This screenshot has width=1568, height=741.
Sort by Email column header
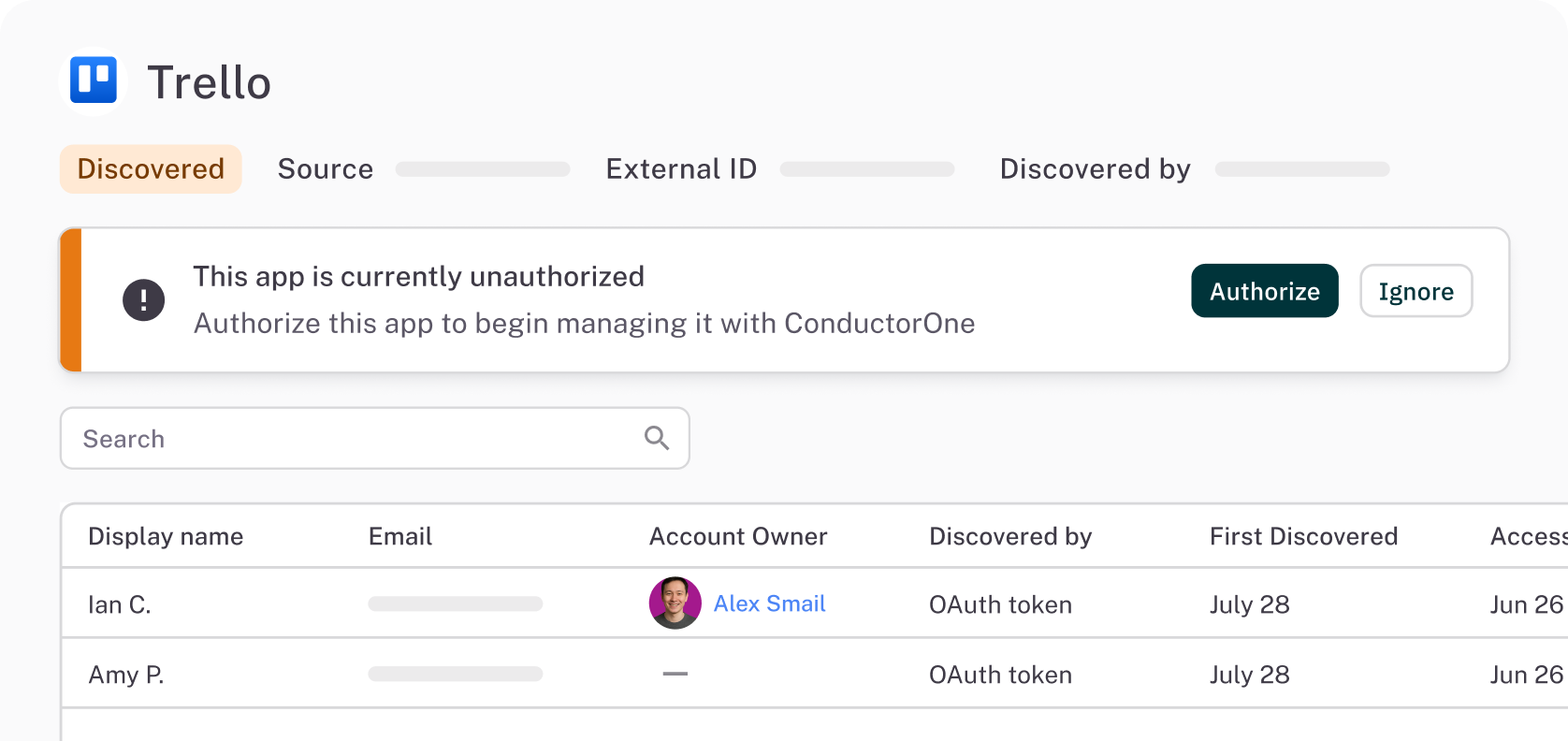pyautogui.click(x=400, y=536)
